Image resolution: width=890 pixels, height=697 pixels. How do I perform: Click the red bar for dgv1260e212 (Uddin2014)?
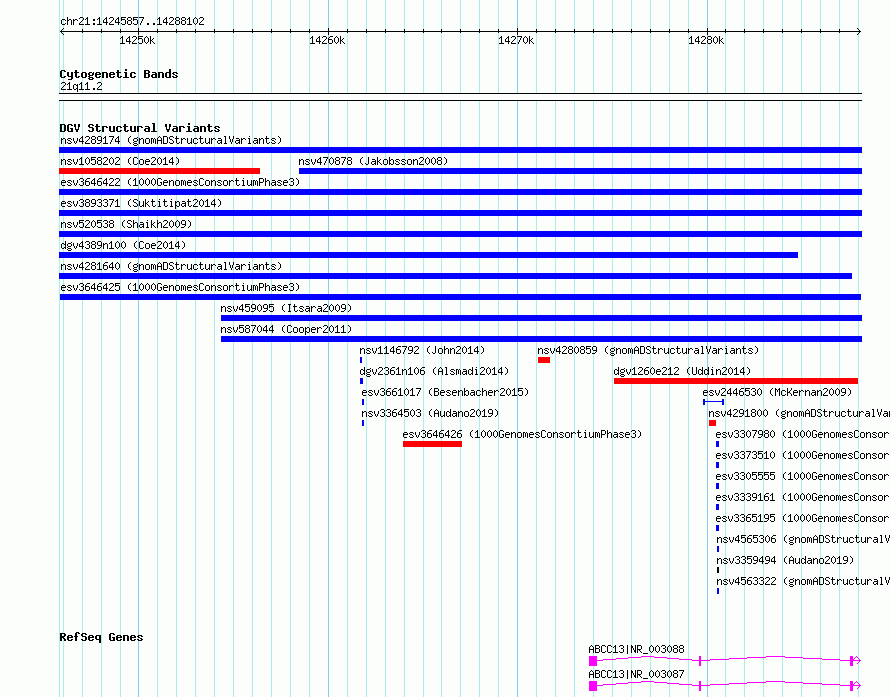[x=736, y=381]
